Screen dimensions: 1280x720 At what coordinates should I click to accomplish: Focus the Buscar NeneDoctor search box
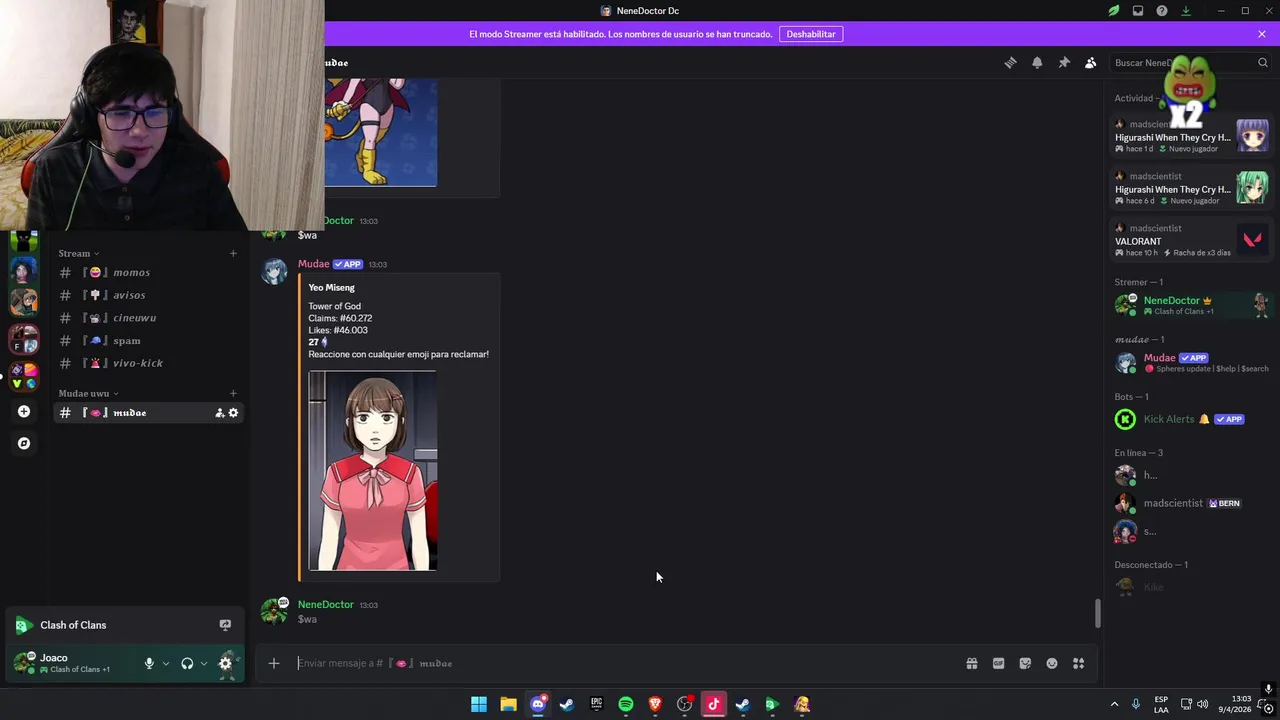tap(1190, 62)
